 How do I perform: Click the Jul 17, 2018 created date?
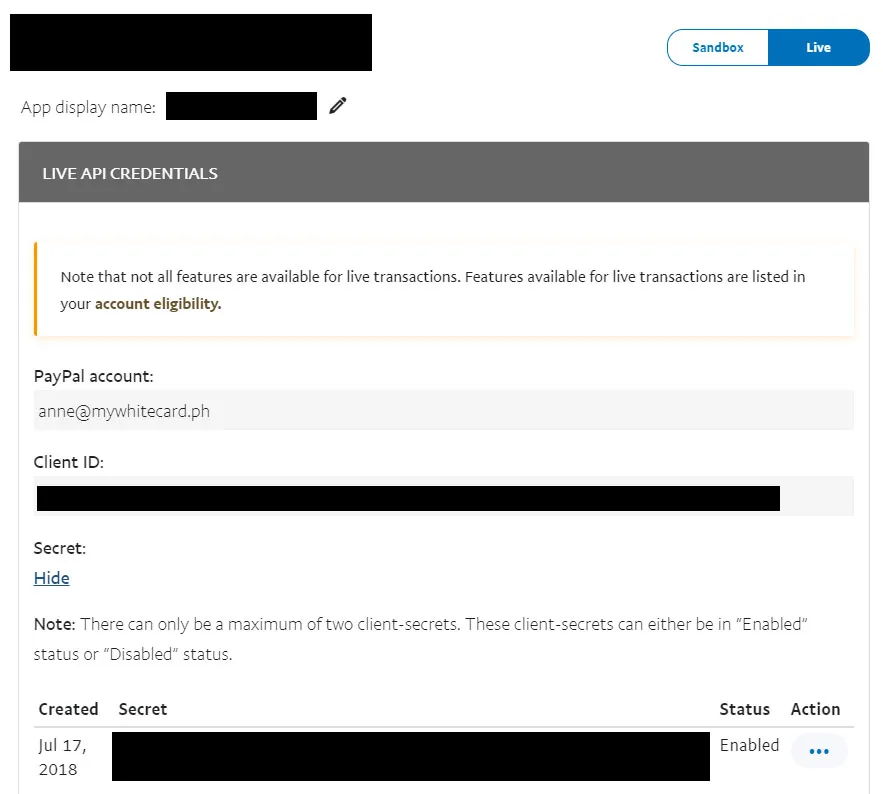pos(62,757)
